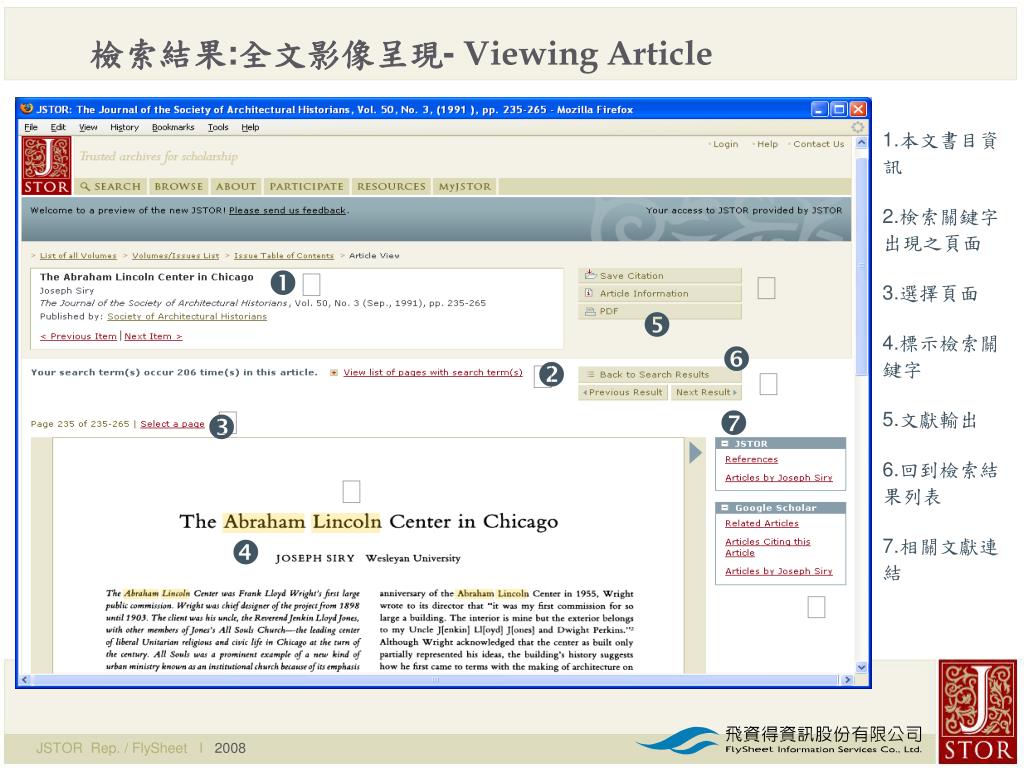The image size is (1024, 768).
Task: Go to Previous Result
Action: 623,392
